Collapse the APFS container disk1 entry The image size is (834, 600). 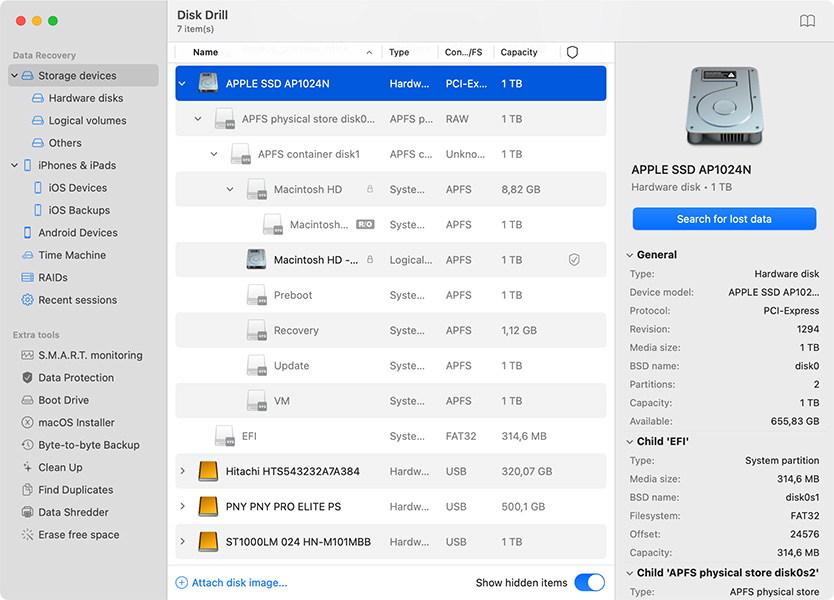click(213, 154)
